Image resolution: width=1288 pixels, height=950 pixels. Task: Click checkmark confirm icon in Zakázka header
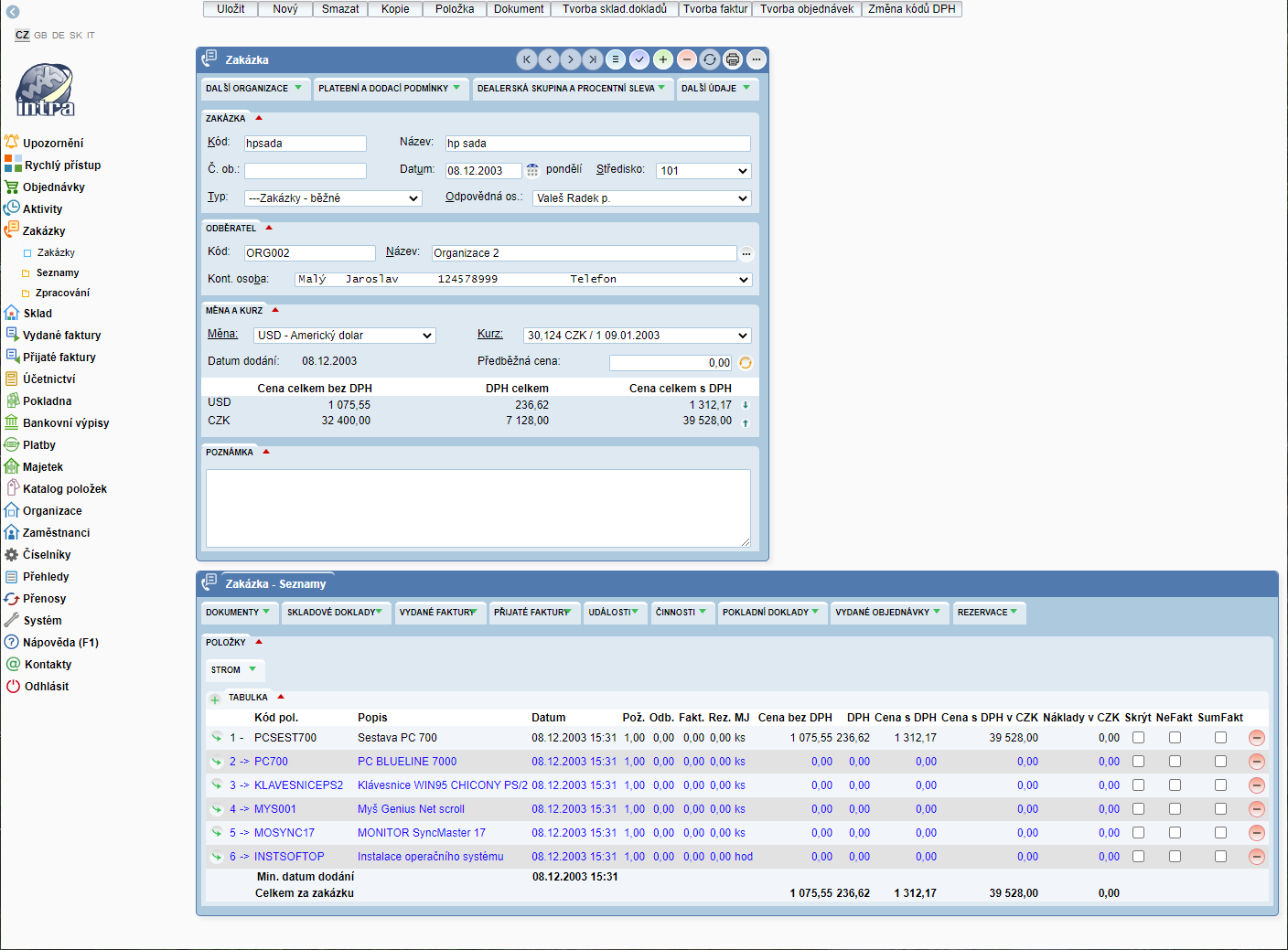tap(639, 59)
